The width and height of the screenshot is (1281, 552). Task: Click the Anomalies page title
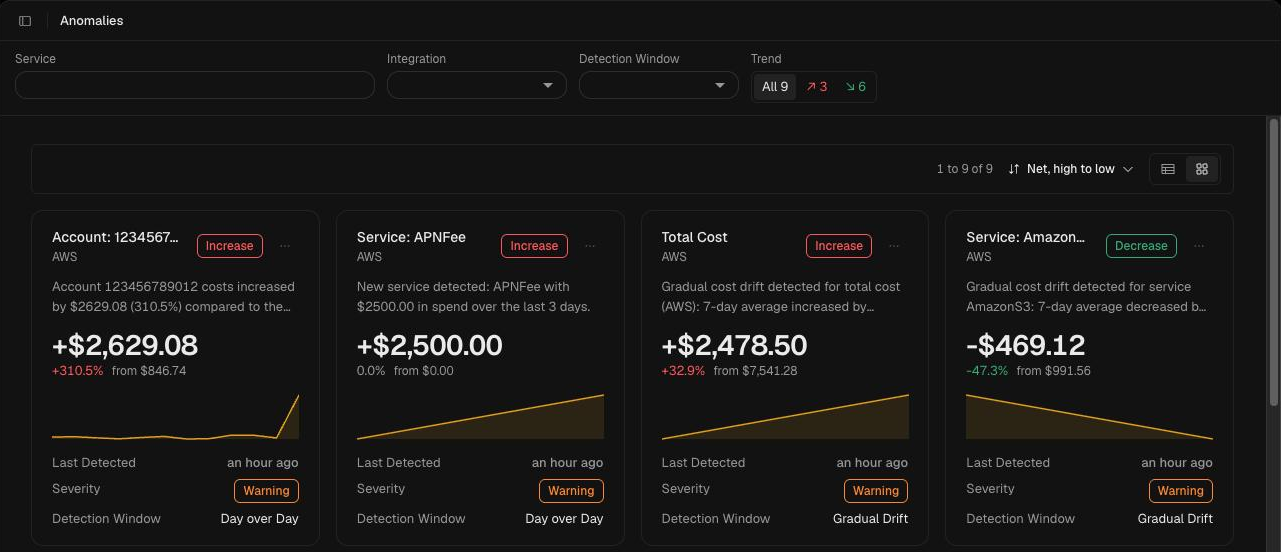(92, 21)
